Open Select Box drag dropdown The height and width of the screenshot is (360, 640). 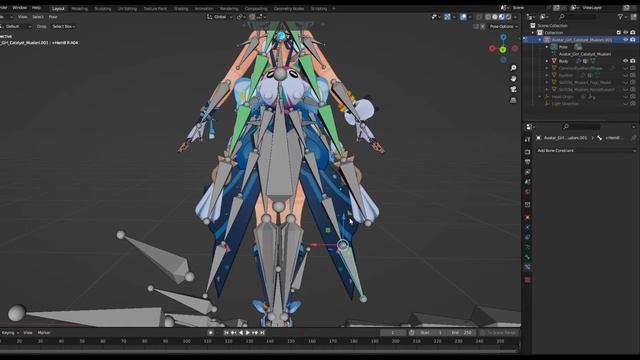pos(64,26)
